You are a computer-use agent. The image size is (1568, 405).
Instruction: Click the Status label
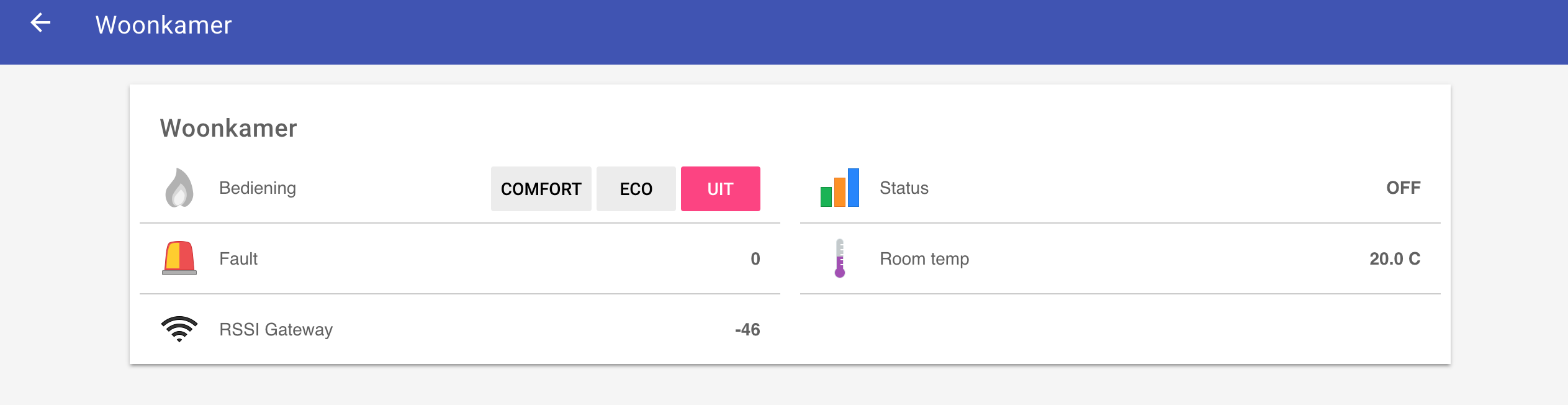click(904, 188)
